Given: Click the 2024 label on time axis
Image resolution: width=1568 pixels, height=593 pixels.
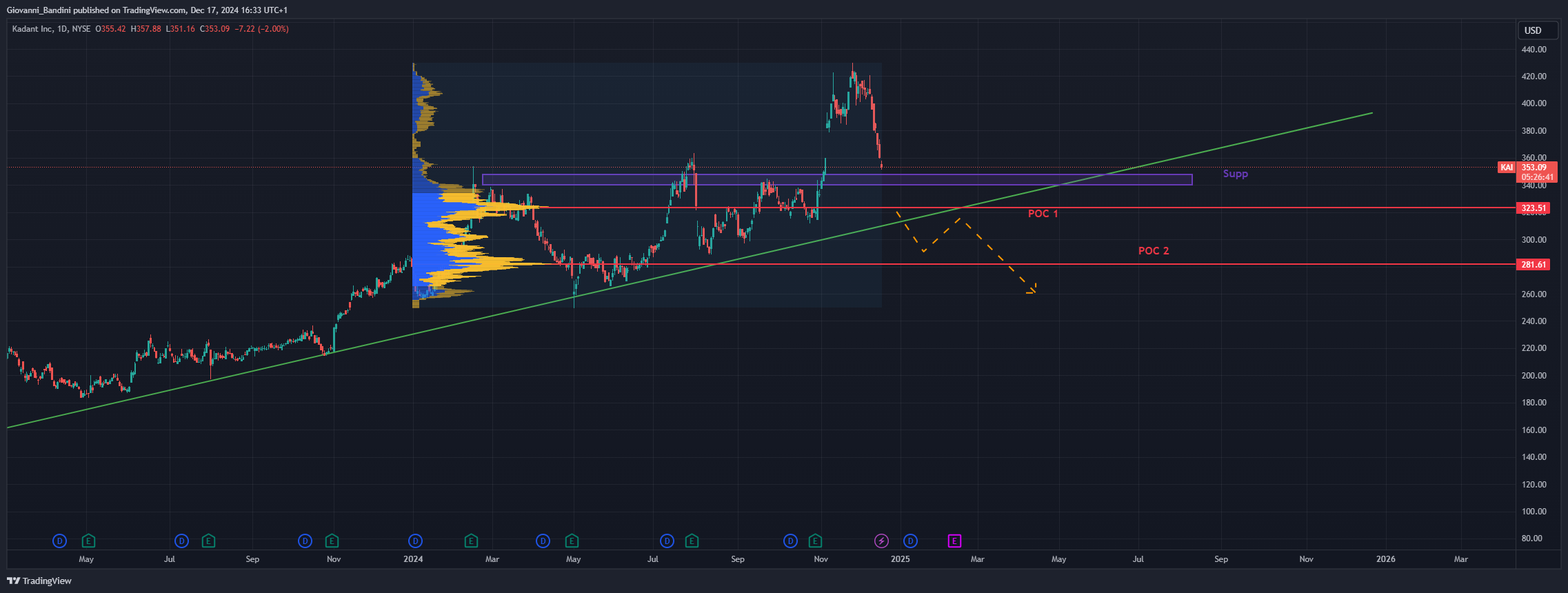Looking at the screenshot, I should pyautogui.click(x=413, y=559).
